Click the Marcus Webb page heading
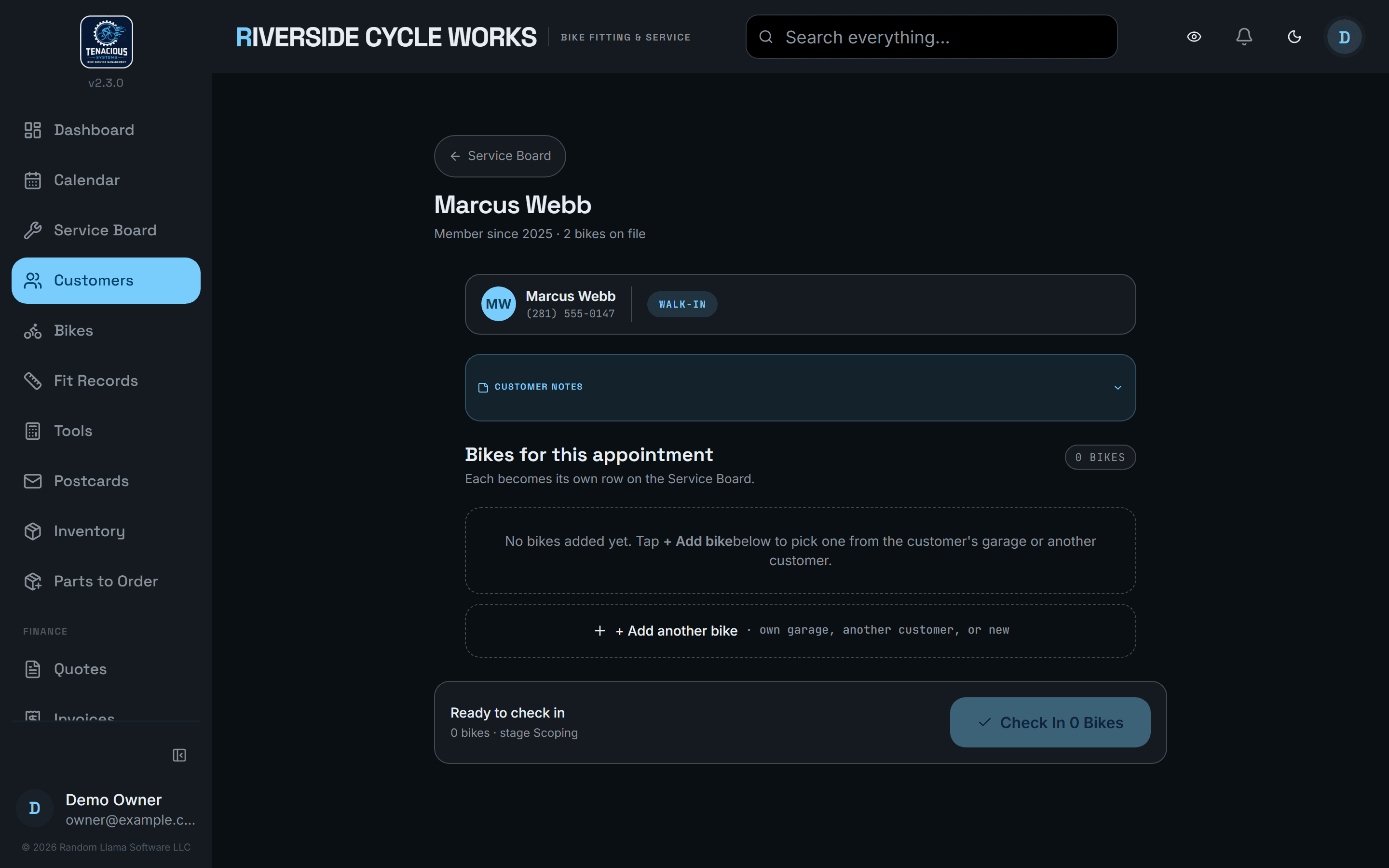1389x868 pixels. 513,205
